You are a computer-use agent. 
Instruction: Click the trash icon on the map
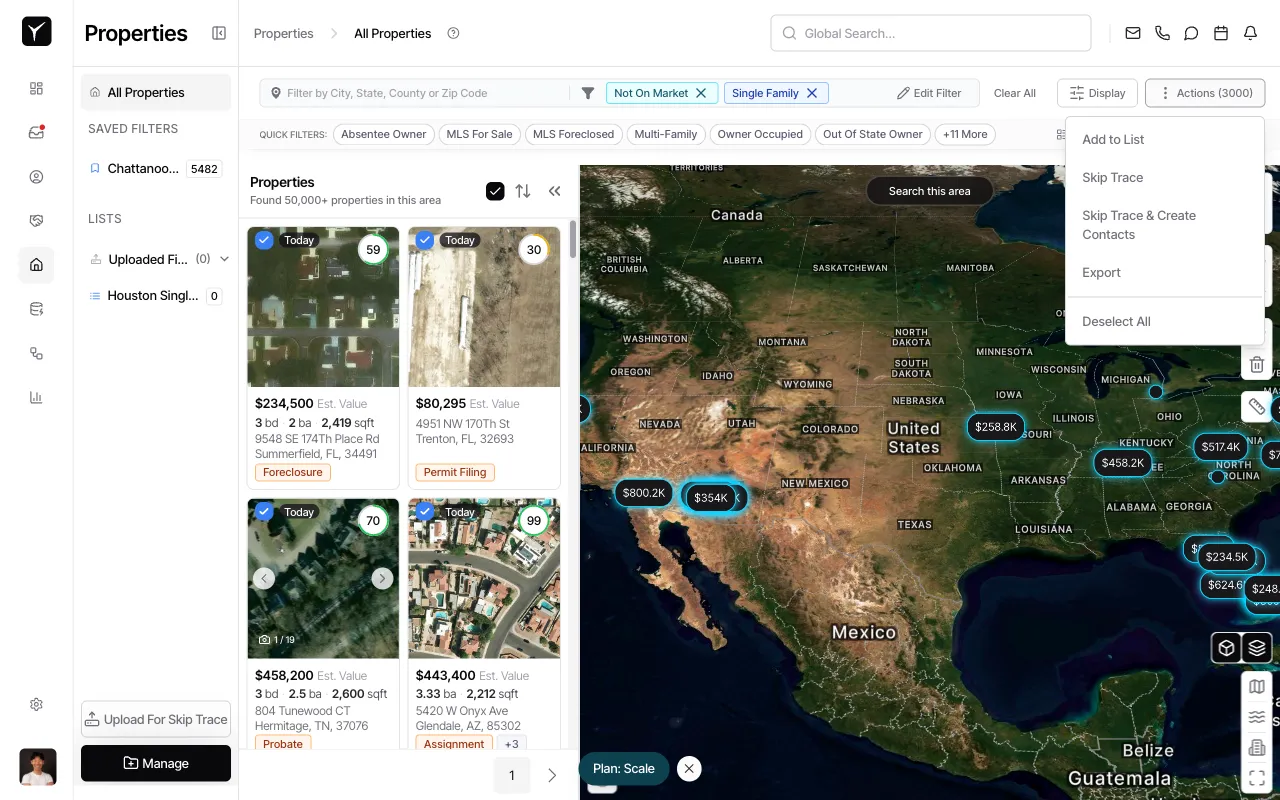click(1257, 365)
